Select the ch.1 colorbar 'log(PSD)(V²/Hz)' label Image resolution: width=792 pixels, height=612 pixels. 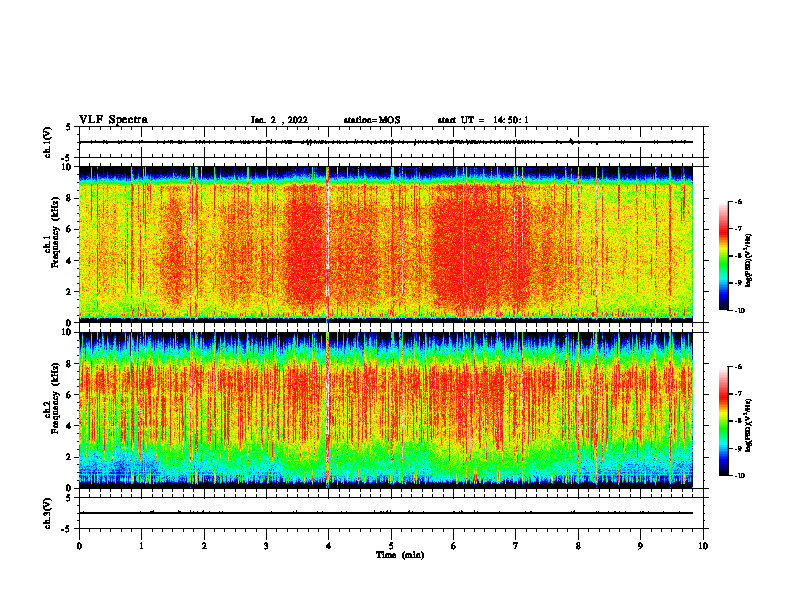point(748,261)
